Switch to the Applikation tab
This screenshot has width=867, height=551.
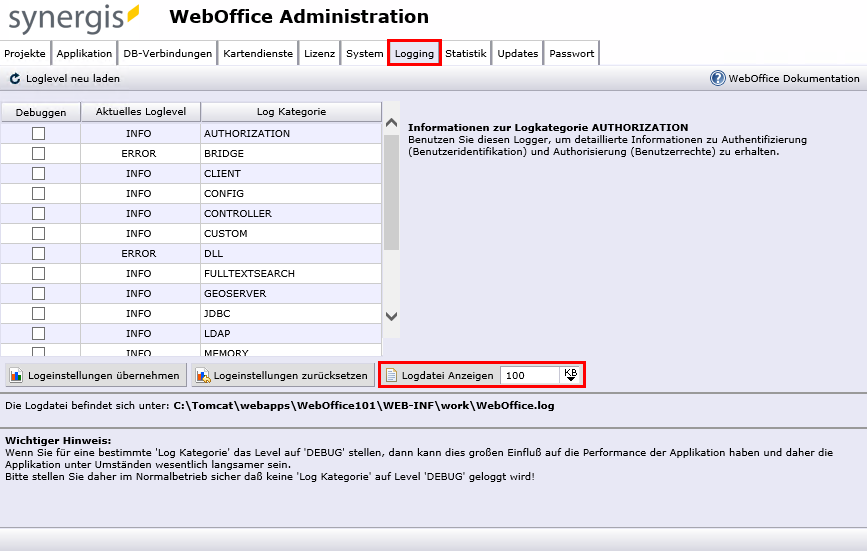click(84, 54)
